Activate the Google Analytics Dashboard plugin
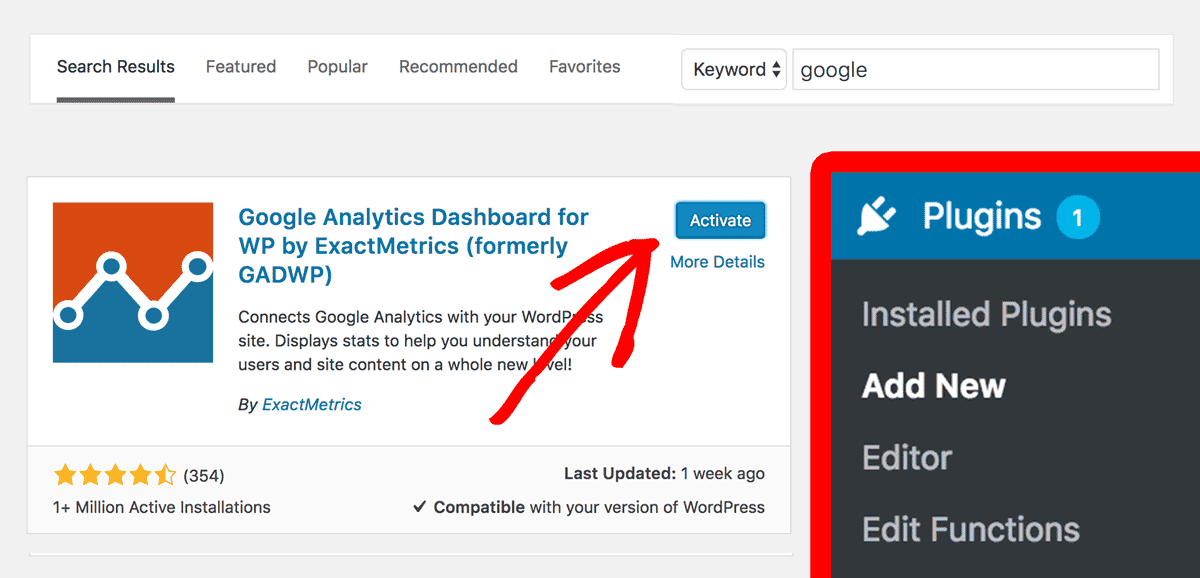The height and width of the screenshot is (578, 1200). [720, 221]
